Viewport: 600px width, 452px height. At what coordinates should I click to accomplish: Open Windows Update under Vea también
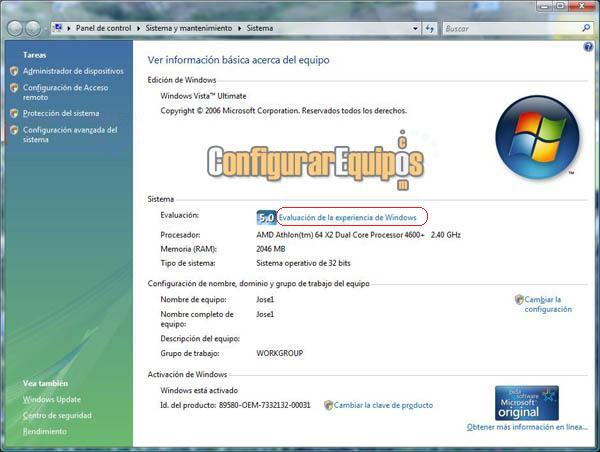click(x=52, y=399)
